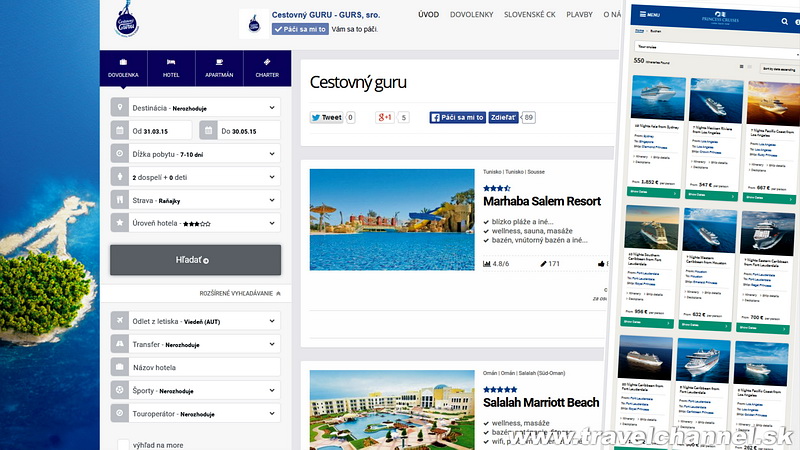Click the briefcase icon beside Názov hotela

[x=120, y=367]
